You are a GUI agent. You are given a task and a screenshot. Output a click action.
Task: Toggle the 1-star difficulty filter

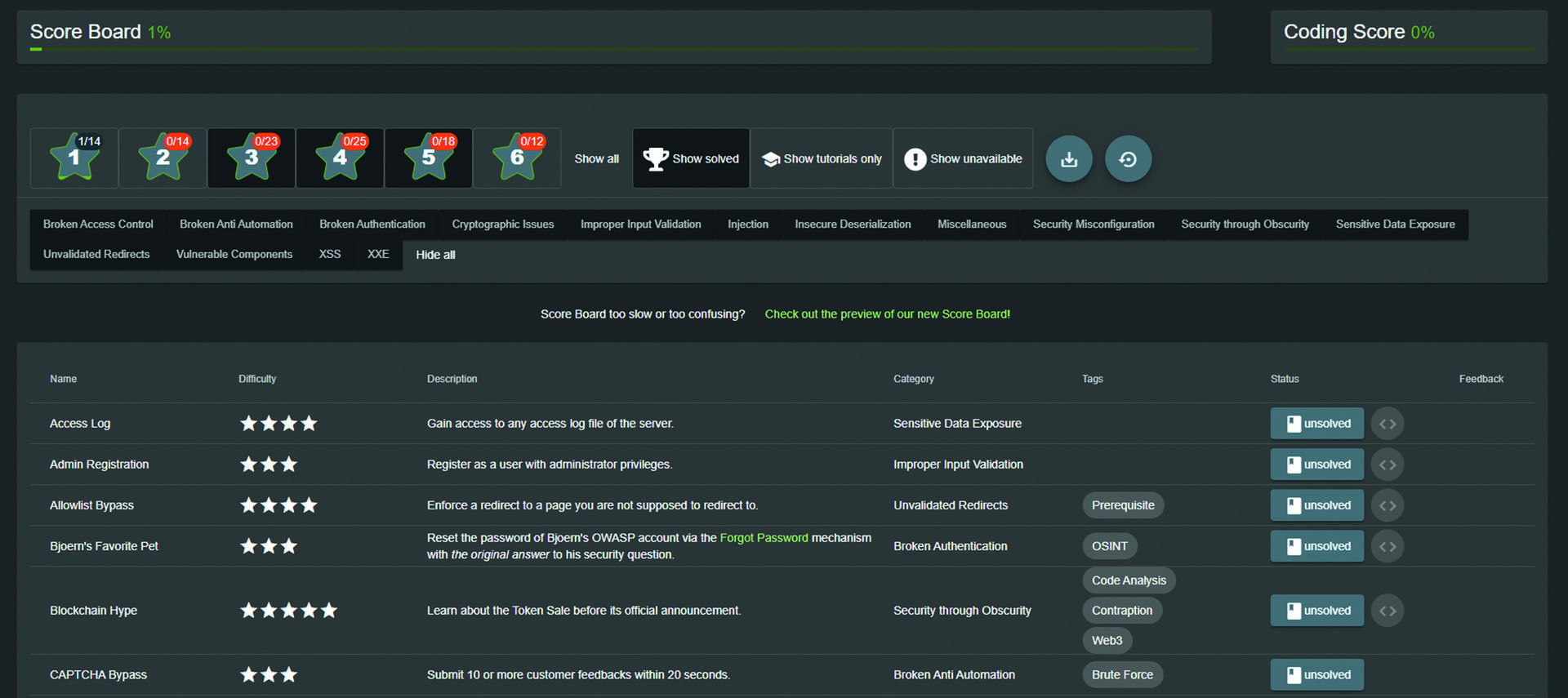coord(74,158)
